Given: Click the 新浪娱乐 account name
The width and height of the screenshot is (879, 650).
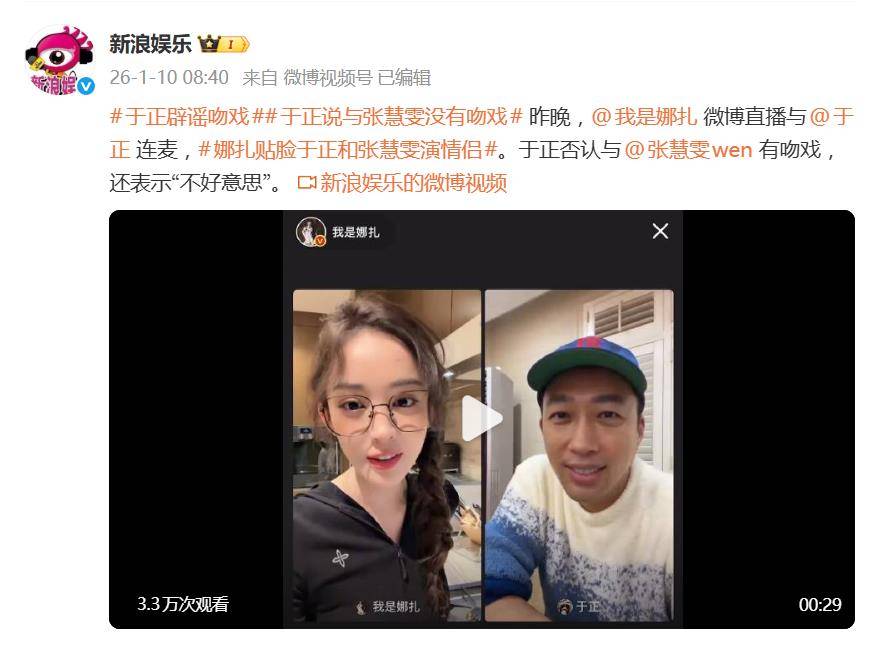Looking at the screenshot, I should click(150, 44).
